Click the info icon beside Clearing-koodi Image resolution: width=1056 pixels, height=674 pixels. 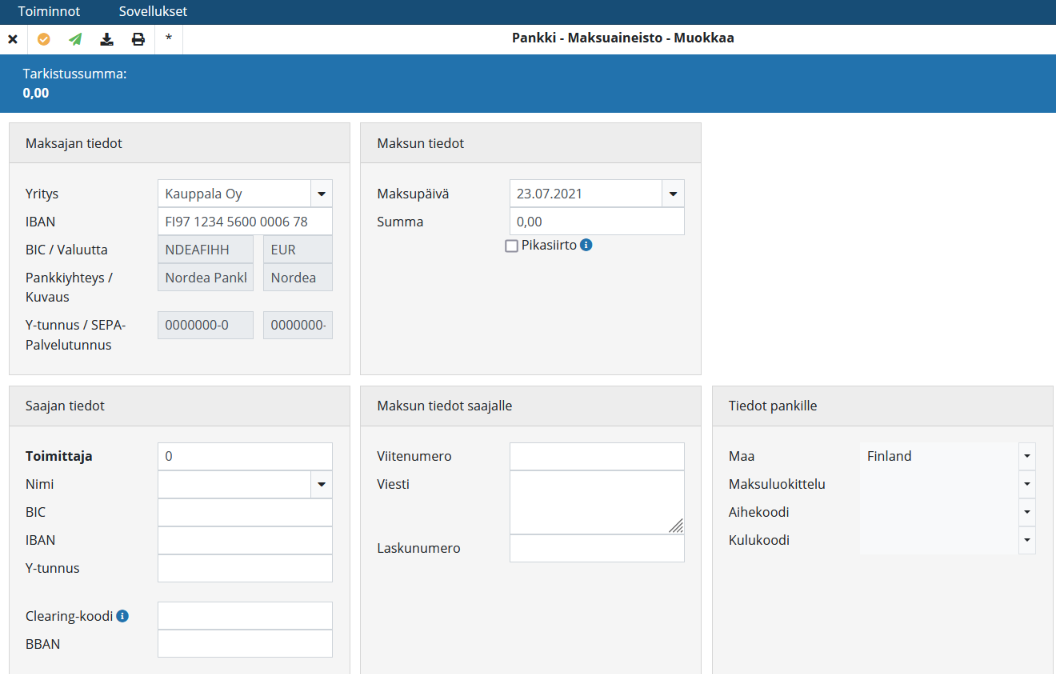coord(123,616)
